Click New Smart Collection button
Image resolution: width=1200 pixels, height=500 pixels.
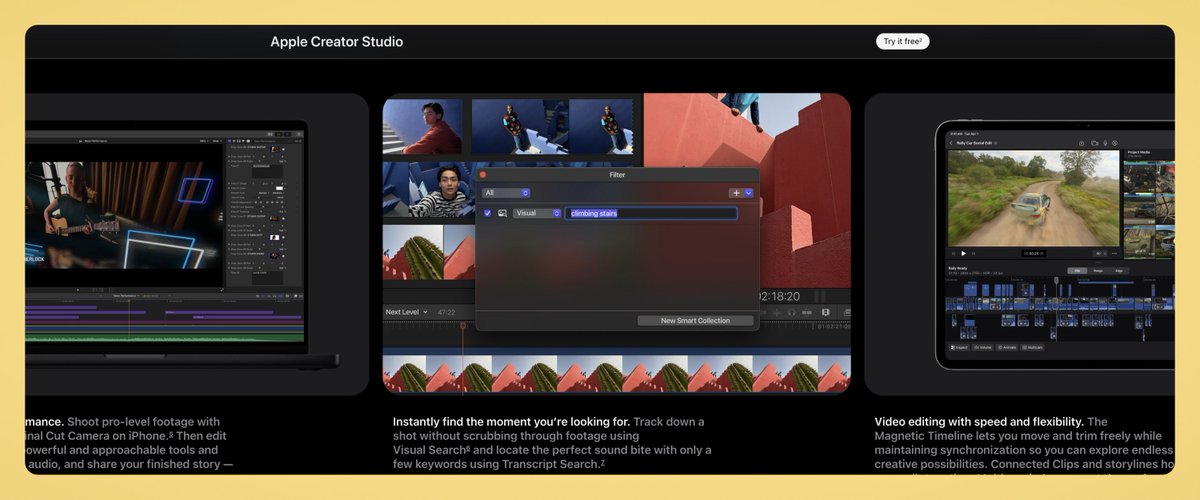(x=695, y=321)
